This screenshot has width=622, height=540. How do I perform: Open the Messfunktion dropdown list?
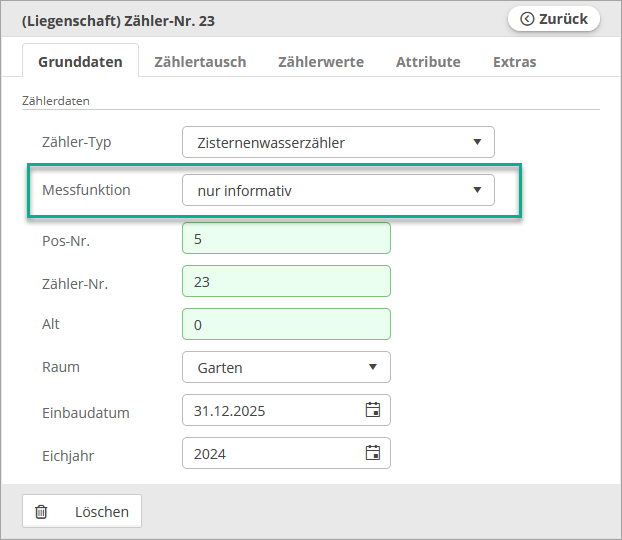pyautogui.click(x=338, y=190)
